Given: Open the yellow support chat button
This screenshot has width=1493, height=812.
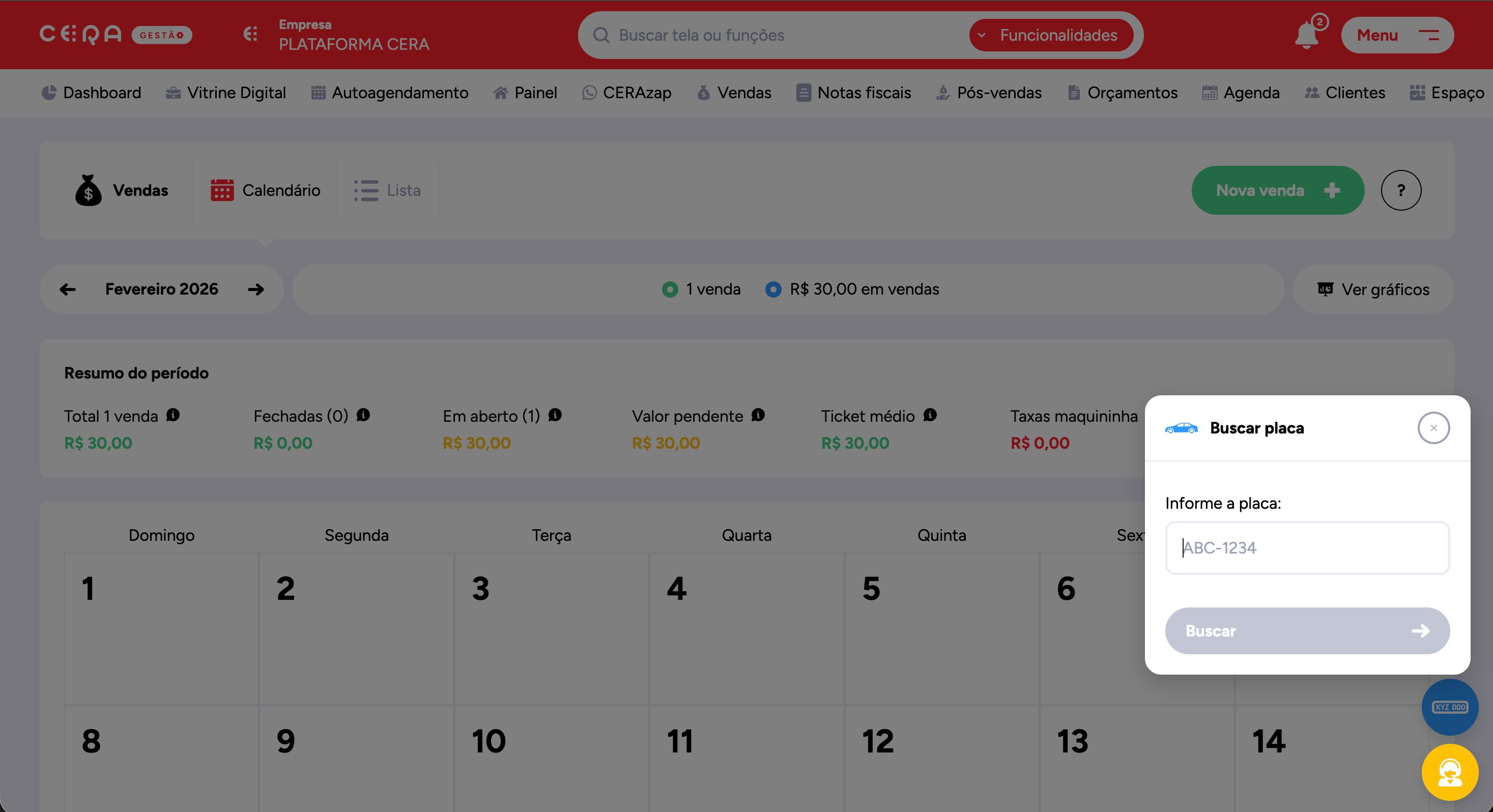Looking at the screenshot, I should (x=1450, y=772).
